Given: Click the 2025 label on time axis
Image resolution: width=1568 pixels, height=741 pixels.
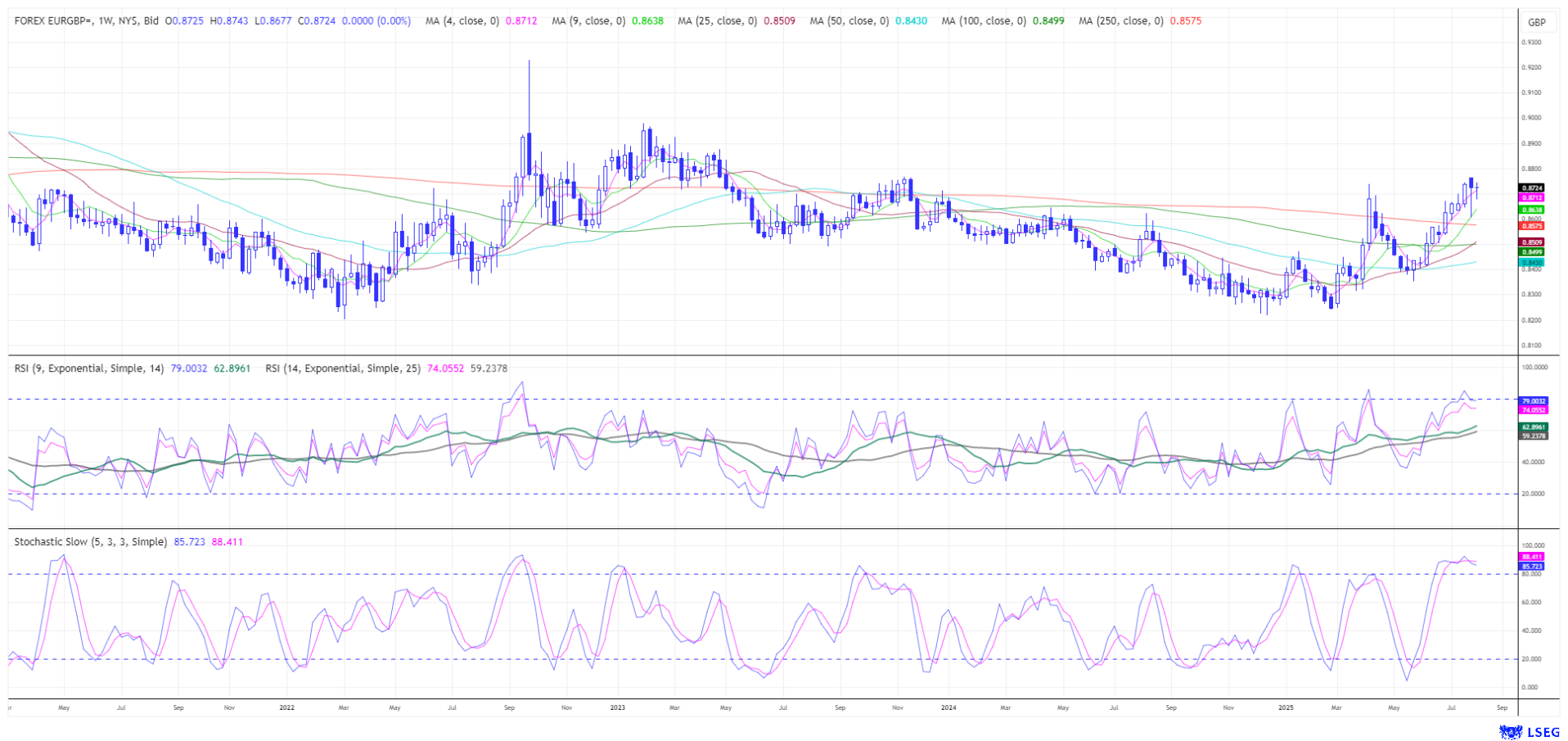Looking at the screenshot, I should click(1285, 707).
